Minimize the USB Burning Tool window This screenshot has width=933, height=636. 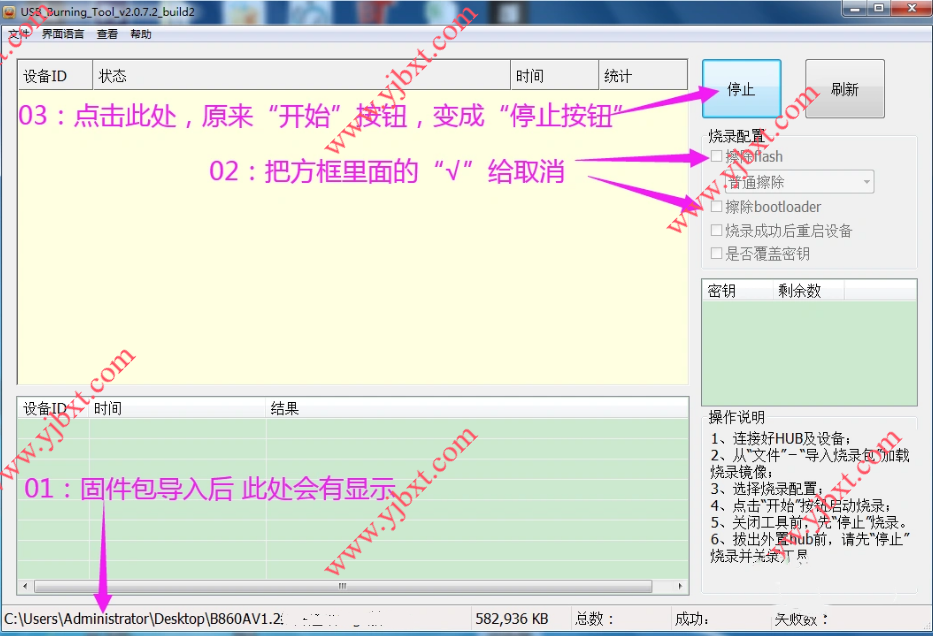coord(852,8)
